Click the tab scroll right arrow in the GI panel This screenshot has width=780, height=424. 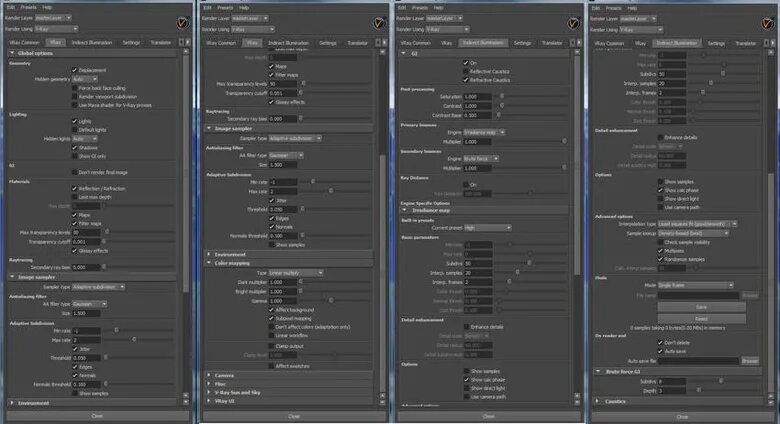click(579, 43)
